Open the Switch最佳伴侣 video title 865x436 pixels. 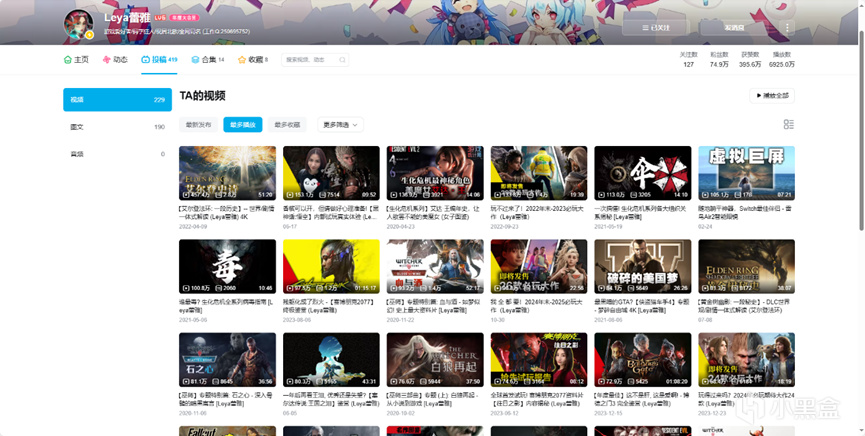[746, 213]
